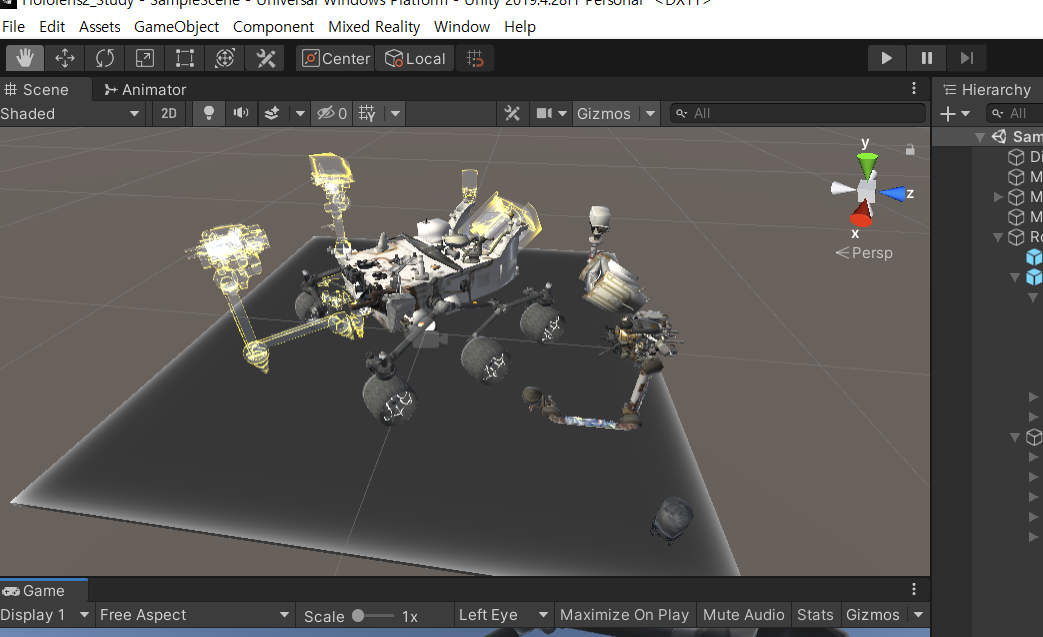Select the Scale tool
This screenshot has height=637, width=1043.
coord(144,59)
